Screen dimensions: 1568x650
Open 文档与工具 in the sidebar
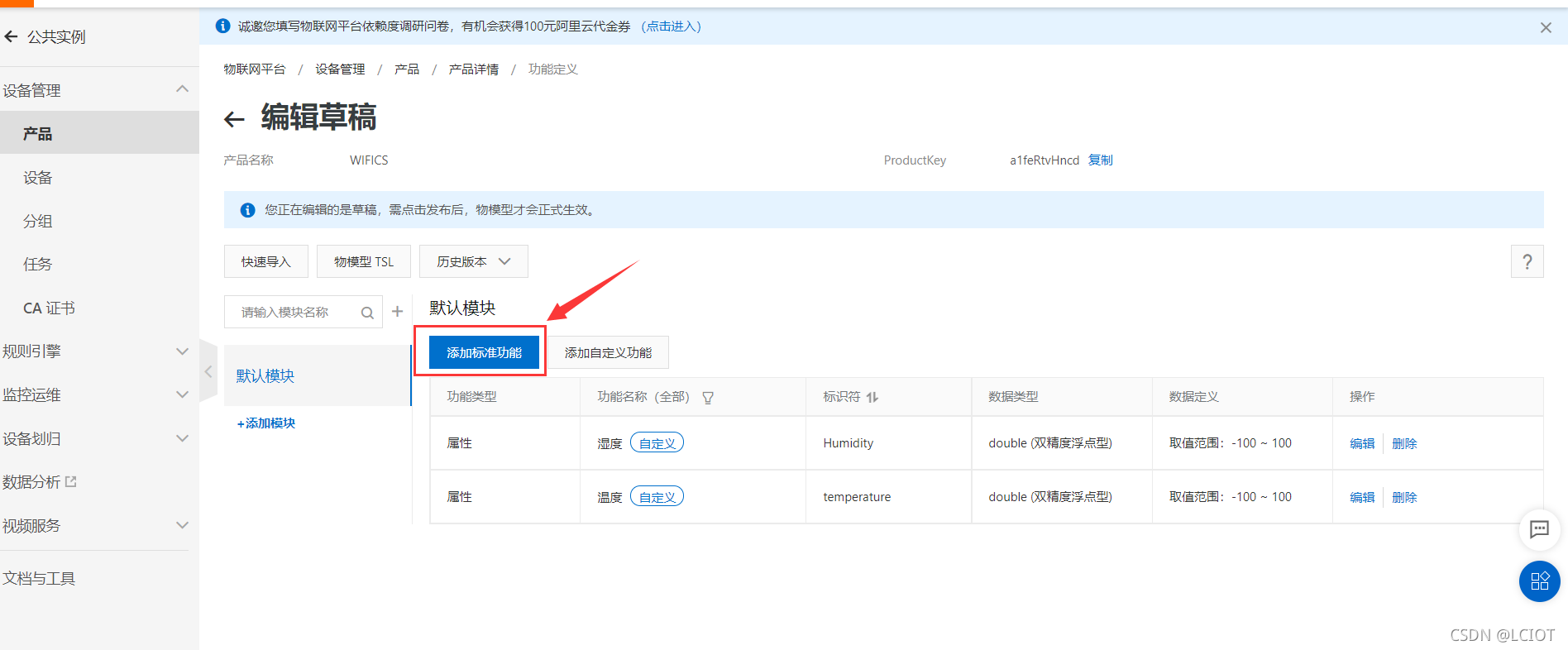[x=39, y=579]
